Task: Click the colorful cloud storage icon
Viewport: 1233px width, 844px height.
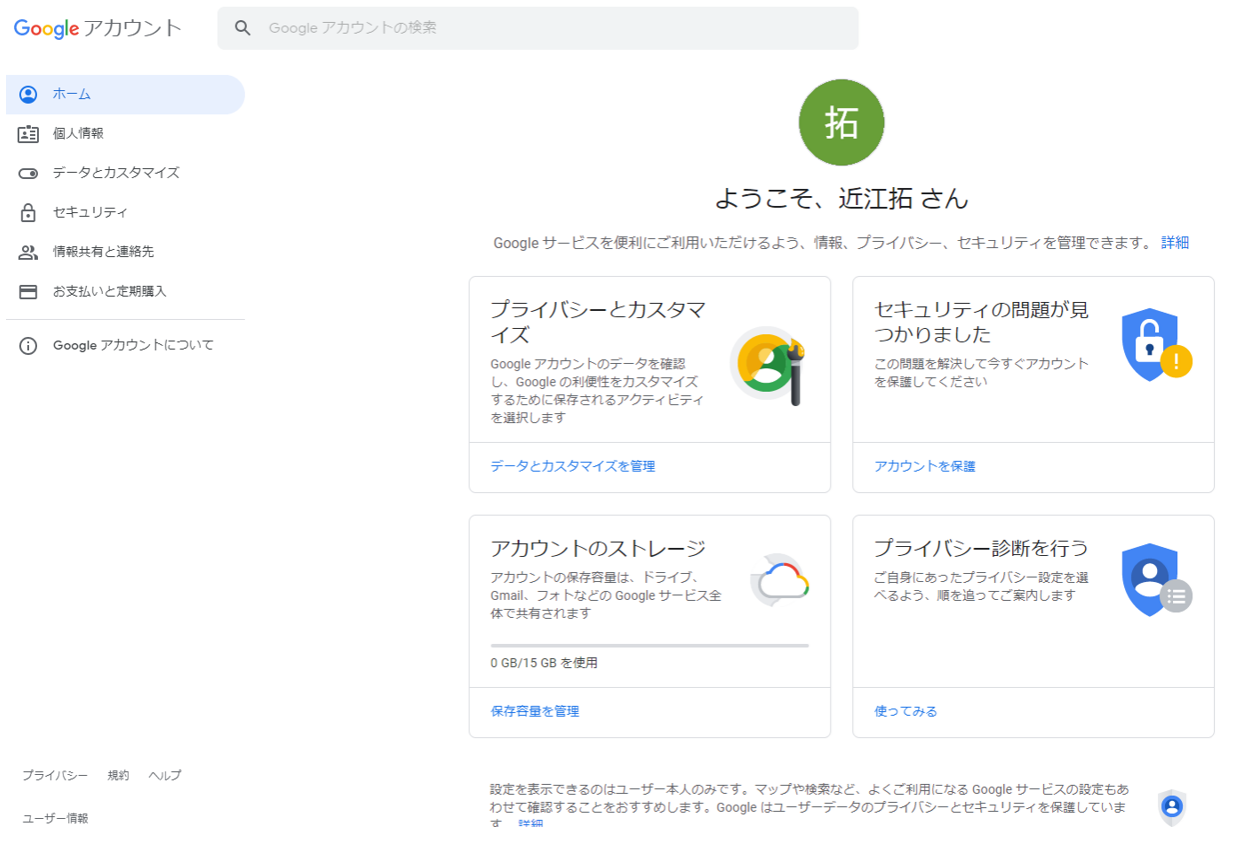Action: pos(780,580)
